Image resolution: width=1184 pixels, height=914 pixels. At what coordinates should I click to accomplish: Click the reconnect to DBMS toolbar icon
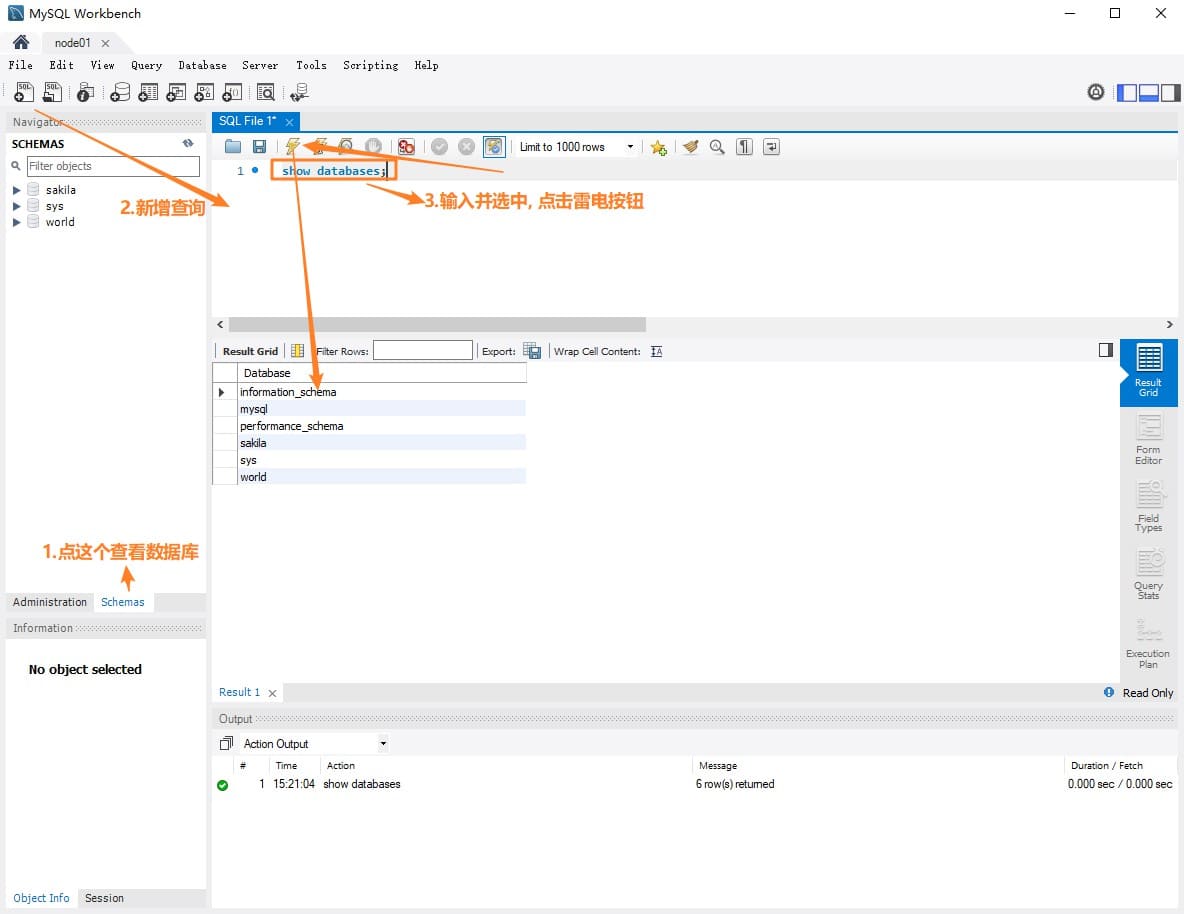[x=298, y=93]
